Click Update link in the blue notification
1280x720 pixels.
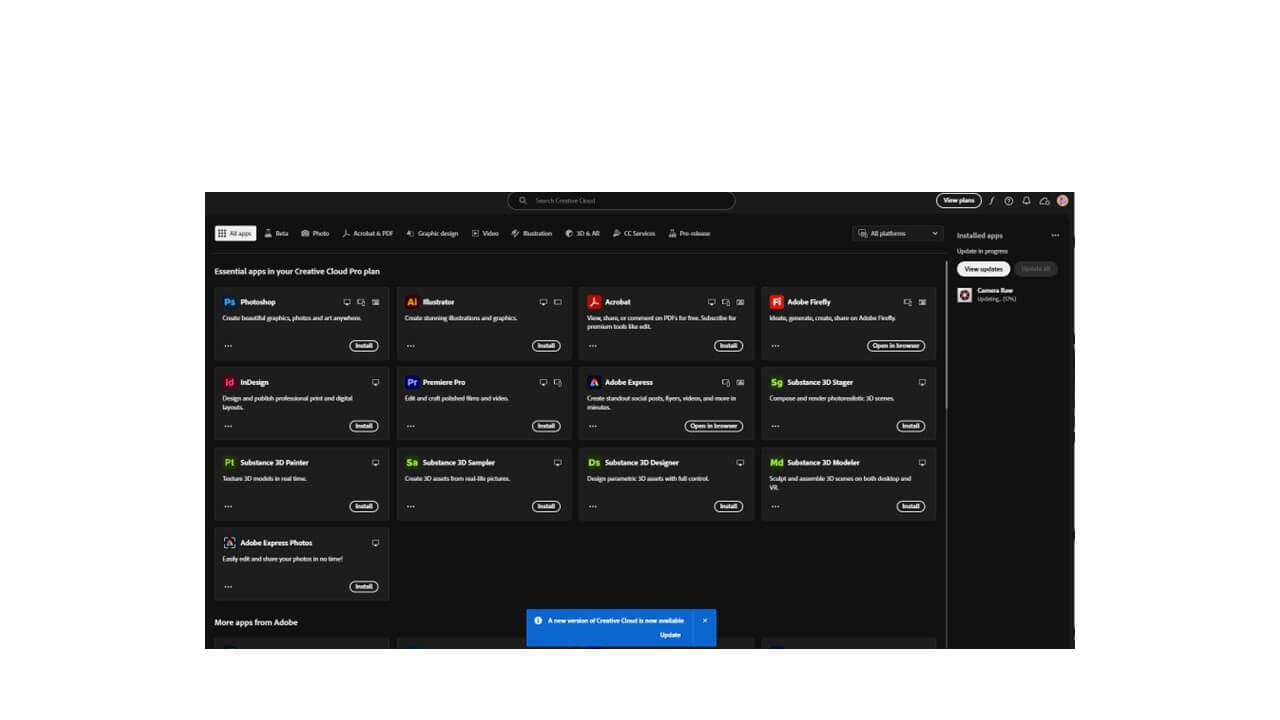pos(670,635)
